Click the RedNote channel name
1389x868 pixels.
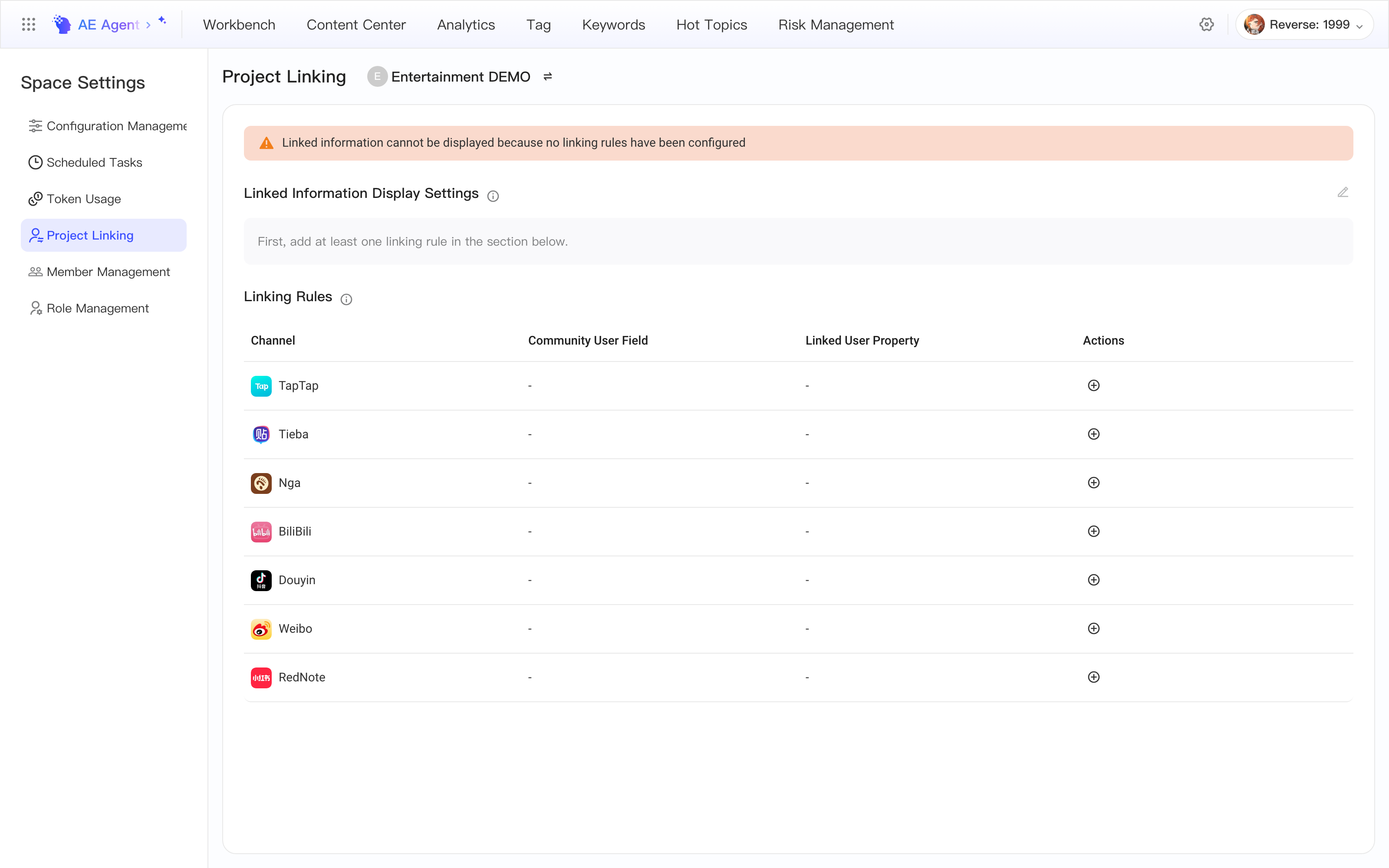(302, 677)
